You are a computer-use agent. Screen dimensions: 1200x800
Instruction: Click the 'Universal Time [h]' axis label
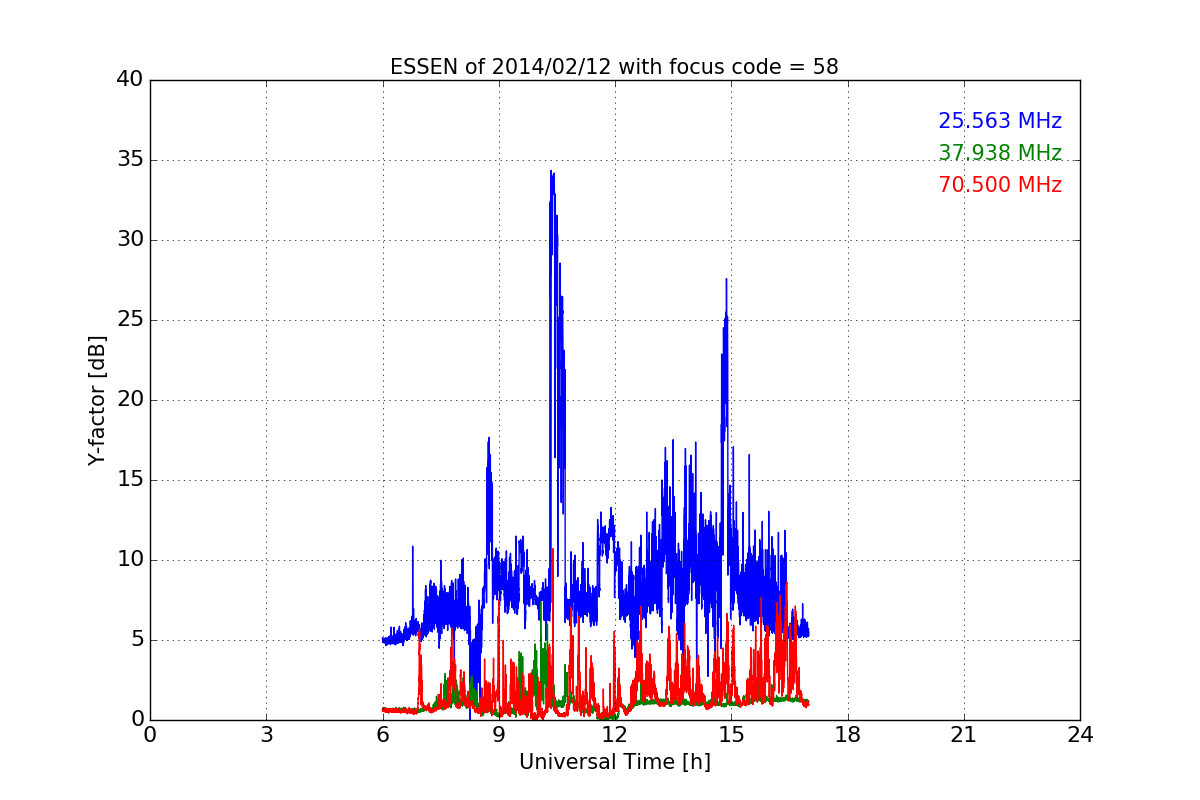click(x=614, y=762)
